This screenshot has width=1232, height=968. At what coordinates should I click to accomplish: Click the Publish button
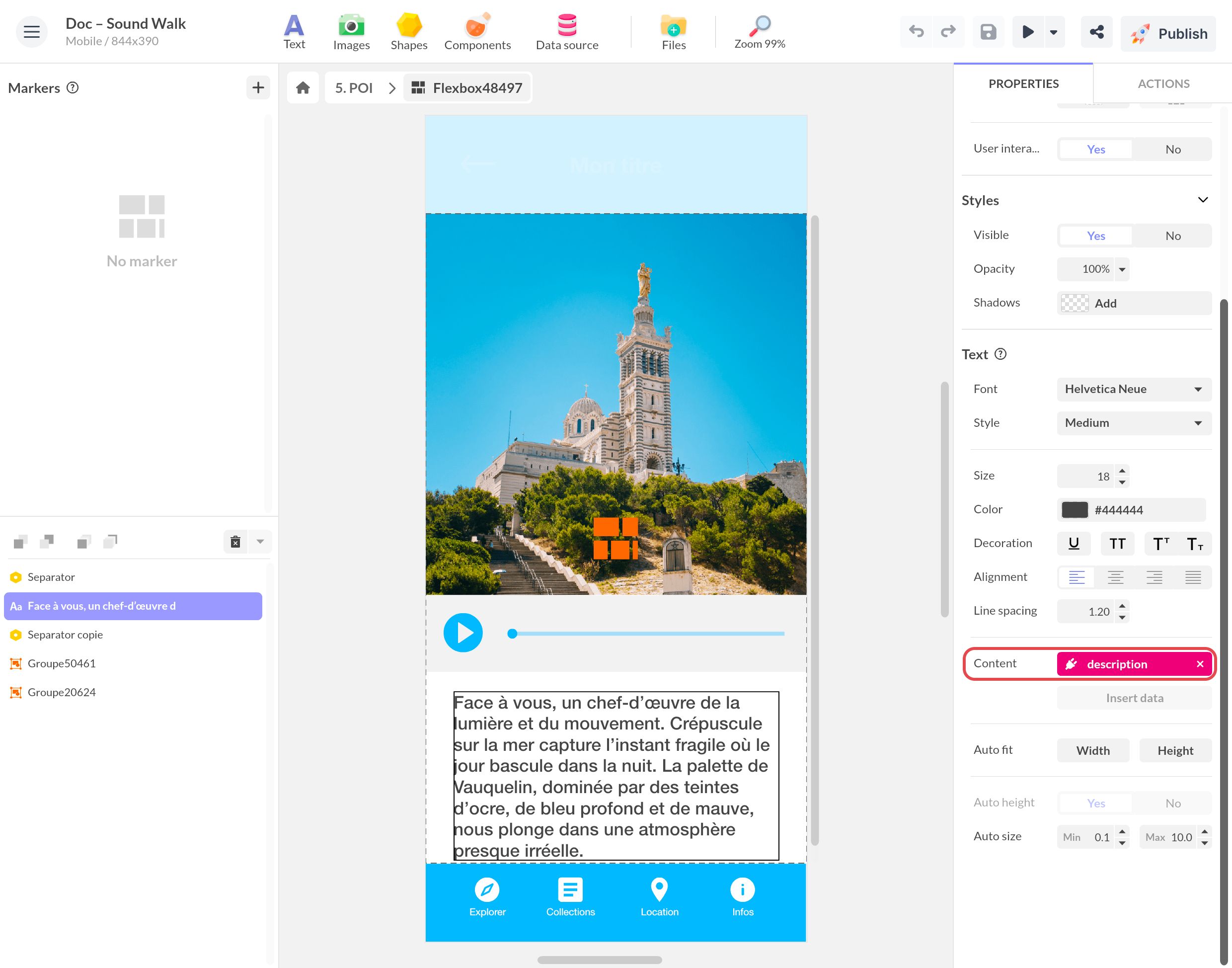pos(1168,33)
